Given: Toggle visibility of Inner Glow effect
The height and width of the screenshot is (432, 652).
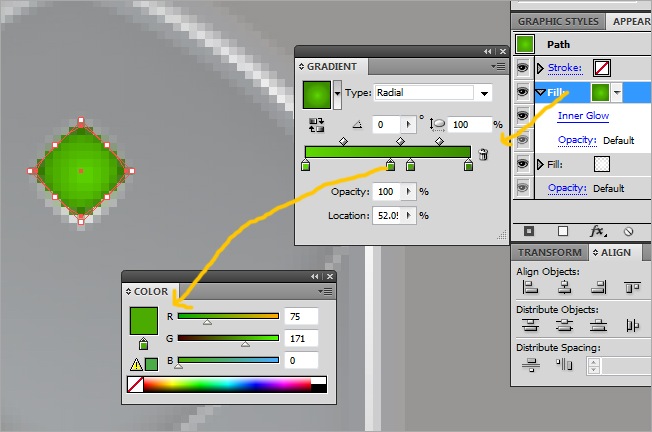Looking at the screenshot, I should click(x=523, y=116).
